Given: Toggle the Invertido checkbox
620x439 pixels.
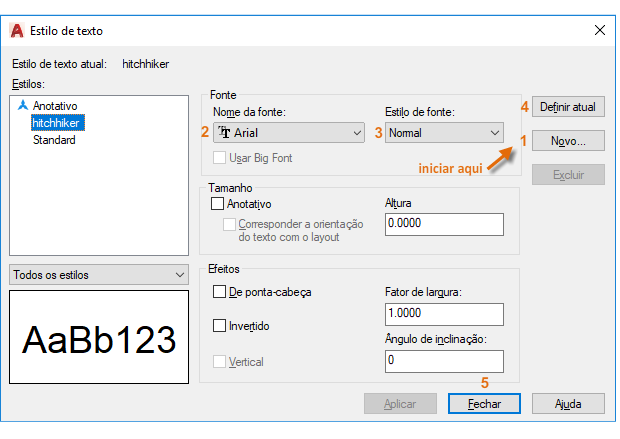Looking at the screenshot, I should click(219, 325).
